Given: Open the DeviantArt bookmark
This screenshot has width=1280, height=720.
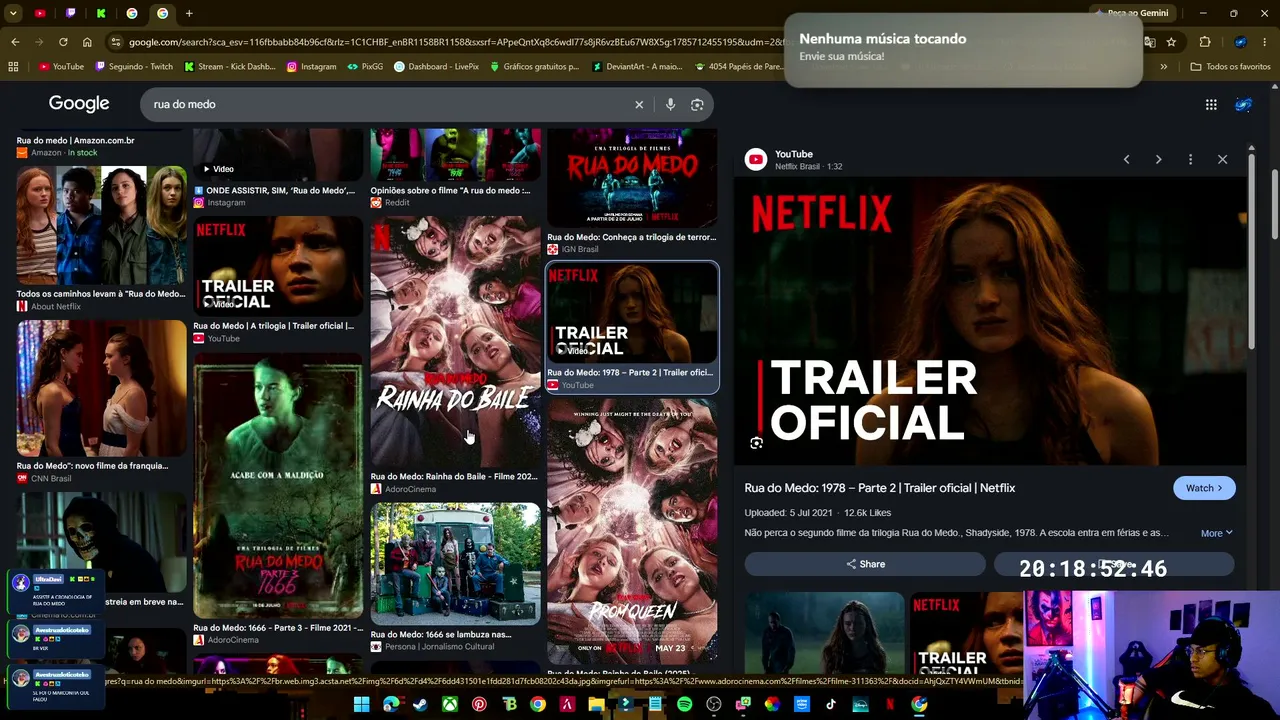Looking at the screenshot, I should coord(637,67).
